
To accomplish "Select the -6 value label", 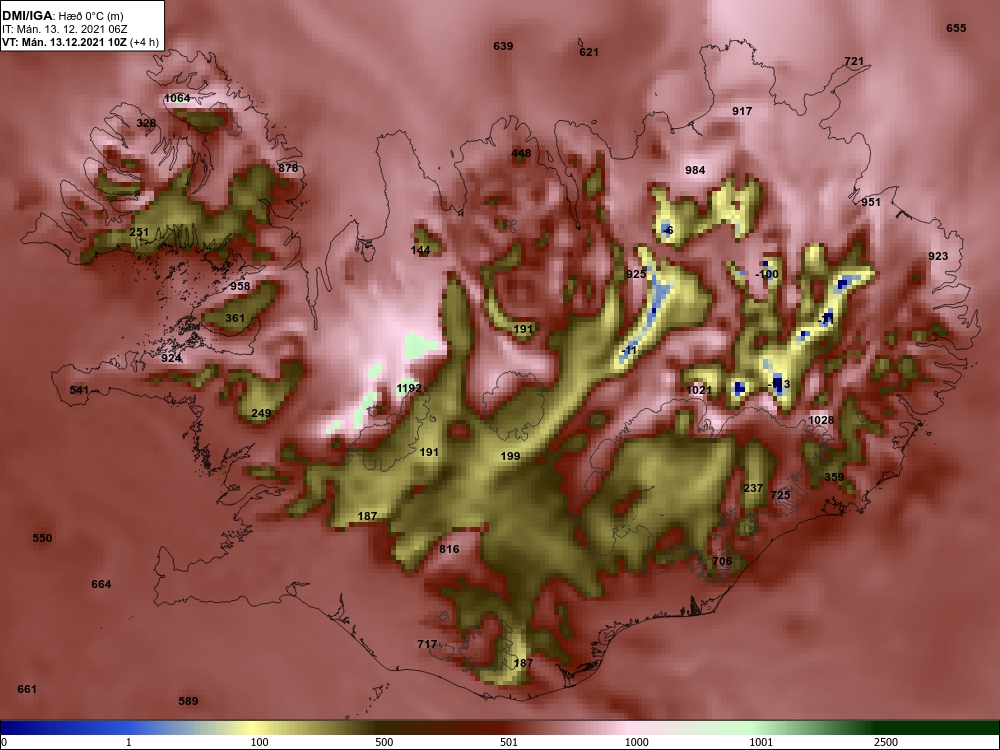I will (668, 230).
